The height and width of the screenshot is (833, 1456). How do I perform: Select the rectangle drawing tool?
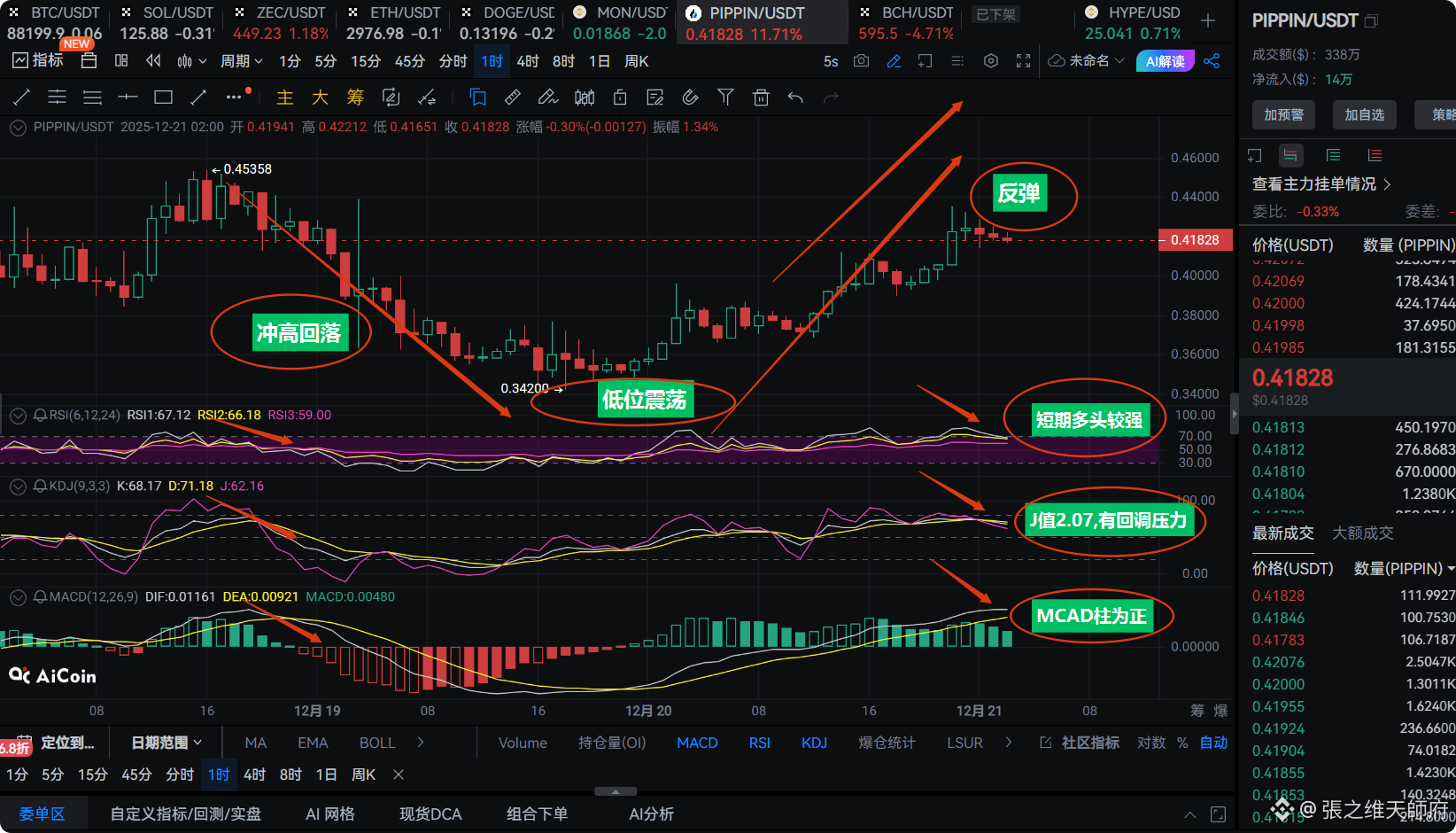point(163,97)
